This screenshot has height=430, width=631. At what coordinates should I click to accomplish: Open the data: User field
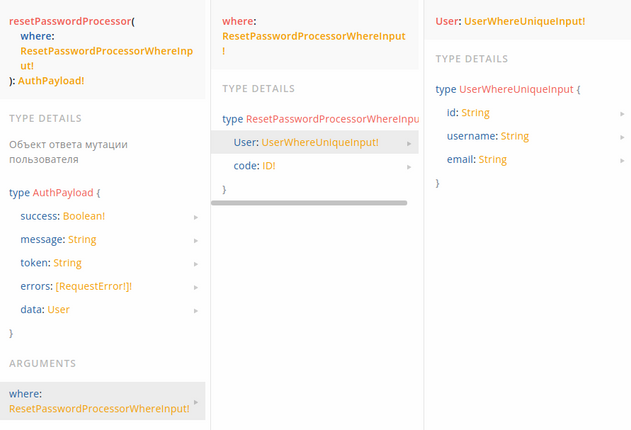103,310
